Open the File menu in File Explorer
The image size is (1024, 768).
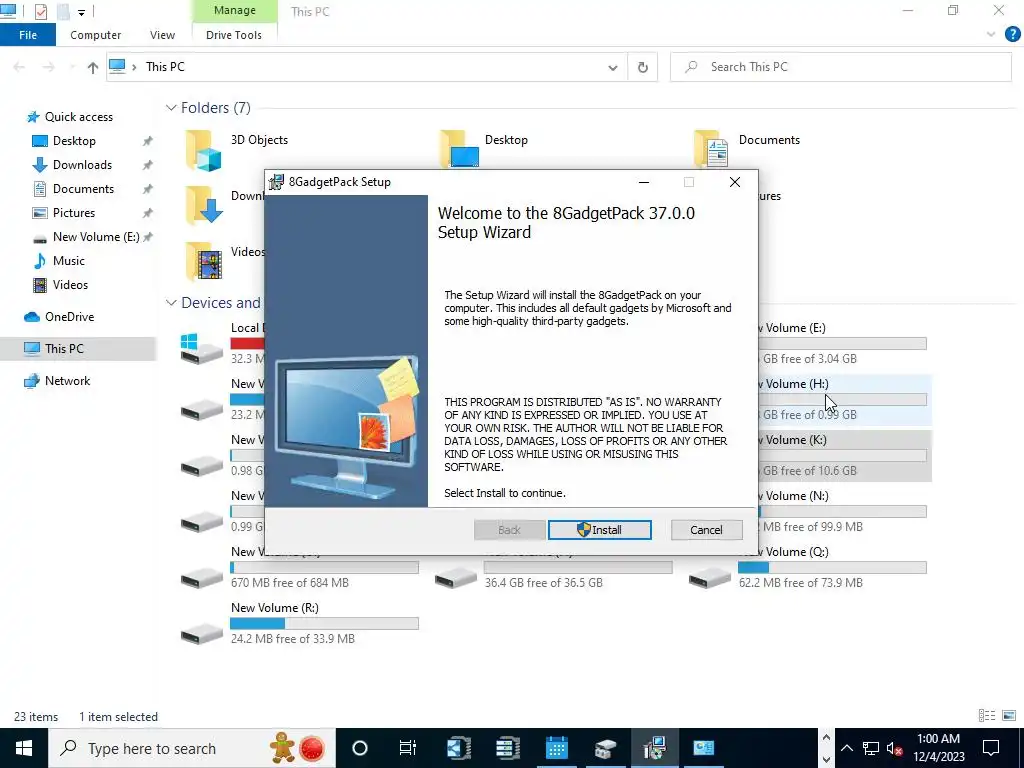pos(27,35)
